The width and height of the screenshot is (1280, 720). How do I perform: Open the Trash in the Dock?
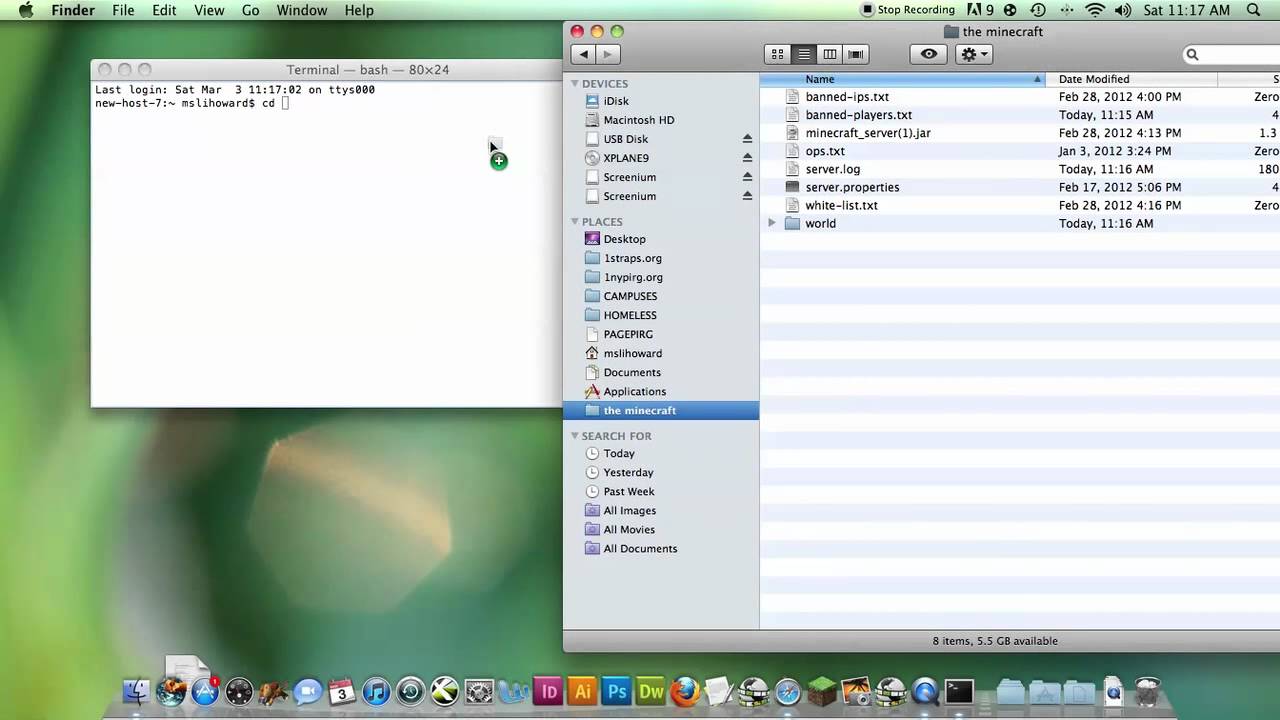(x=1147, y=691)
